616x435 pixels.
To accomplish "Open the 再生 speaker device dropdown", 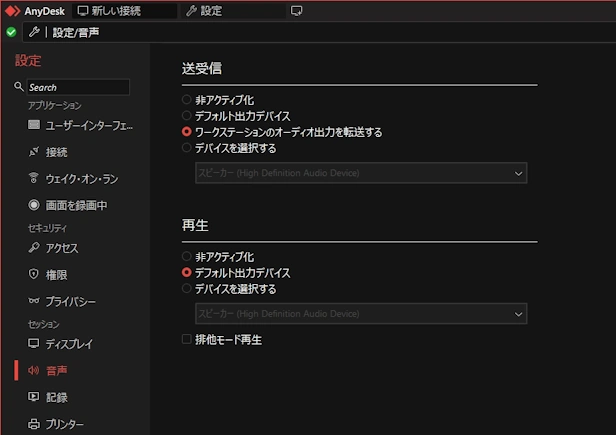I will click(x=361, y=314).
